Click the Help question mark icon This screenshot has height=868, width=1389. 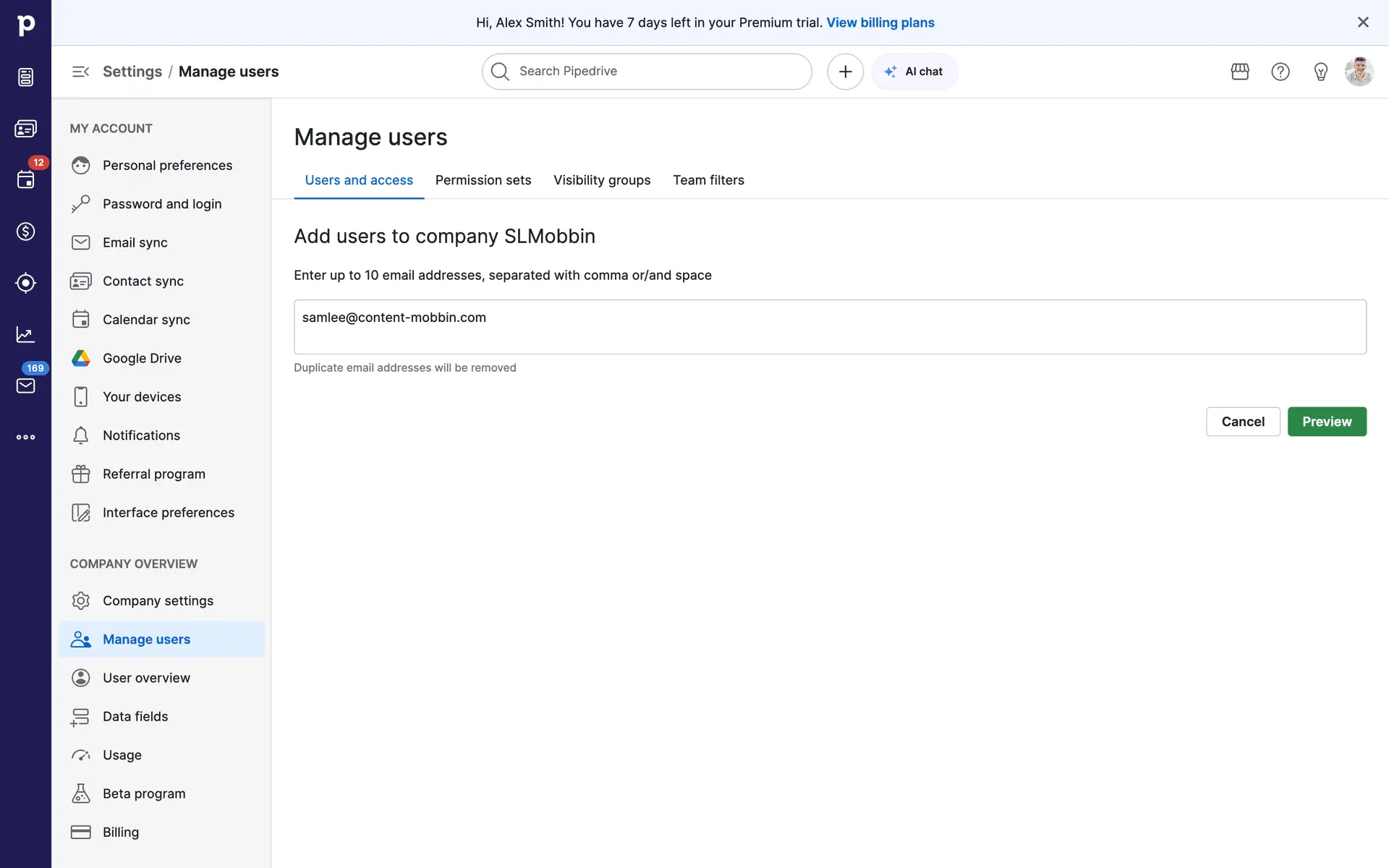(x=1280, y=72)
